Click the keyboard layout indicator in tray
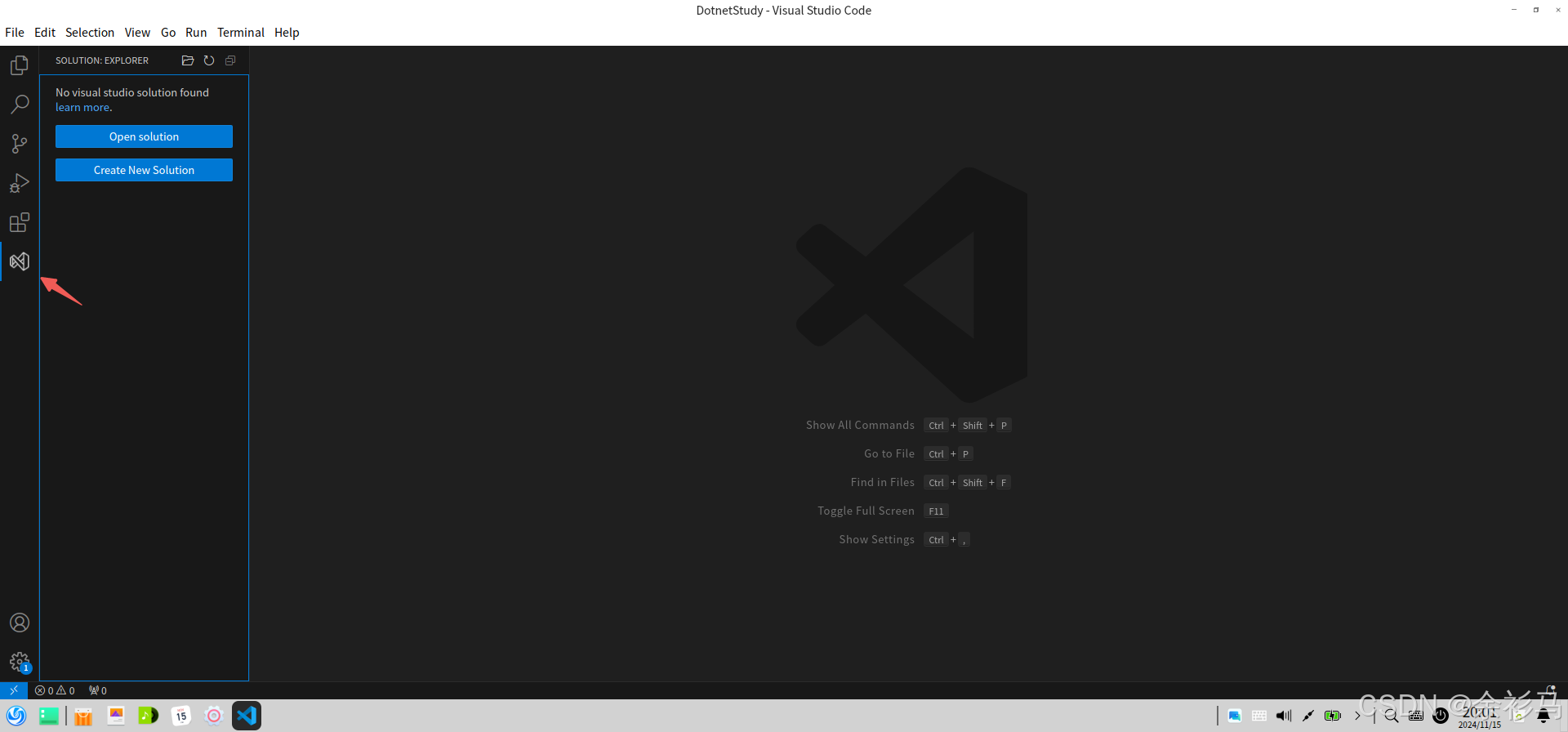The height and width of the screenshot is (732, 1568). 1259,716
